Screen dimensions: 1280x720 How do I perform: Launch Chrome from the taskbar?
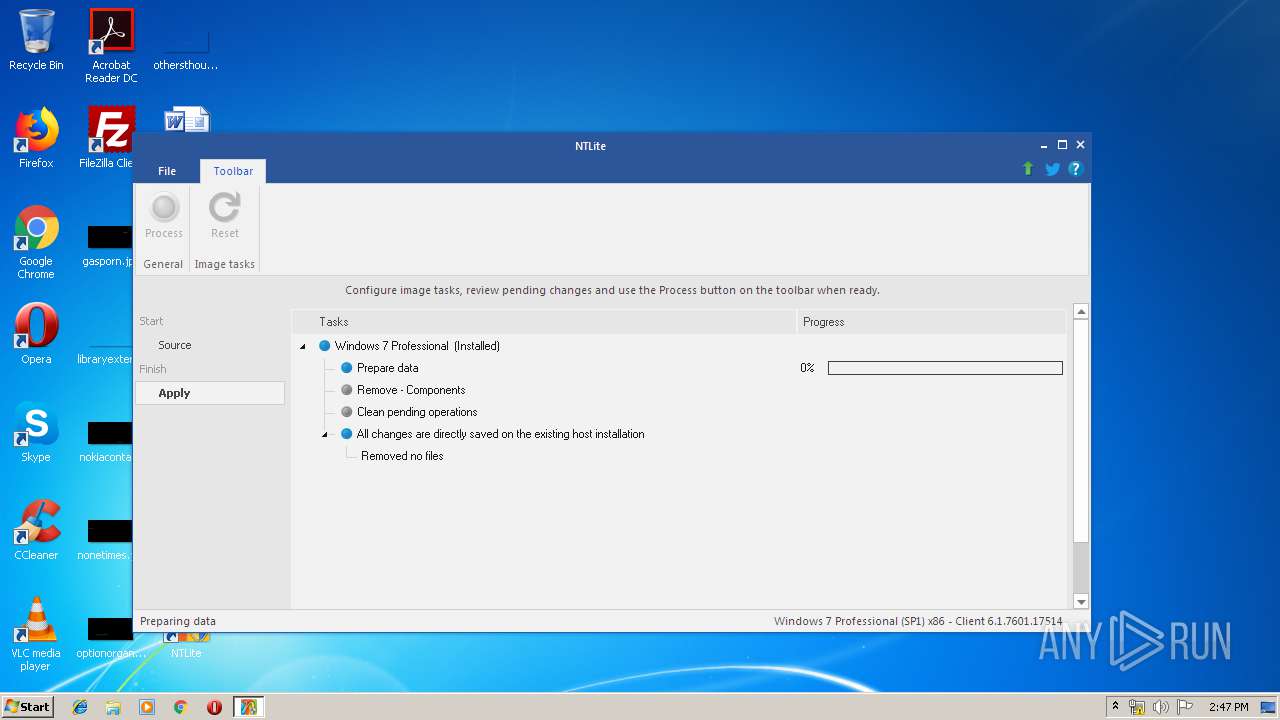click(181, 707)
